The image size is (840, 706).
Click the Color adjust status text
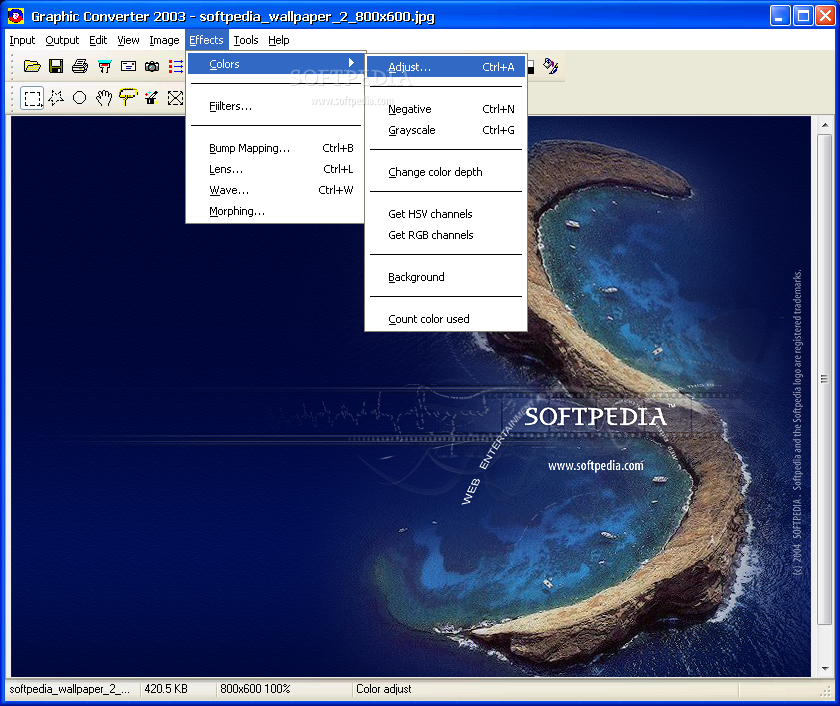coord(384,689)
